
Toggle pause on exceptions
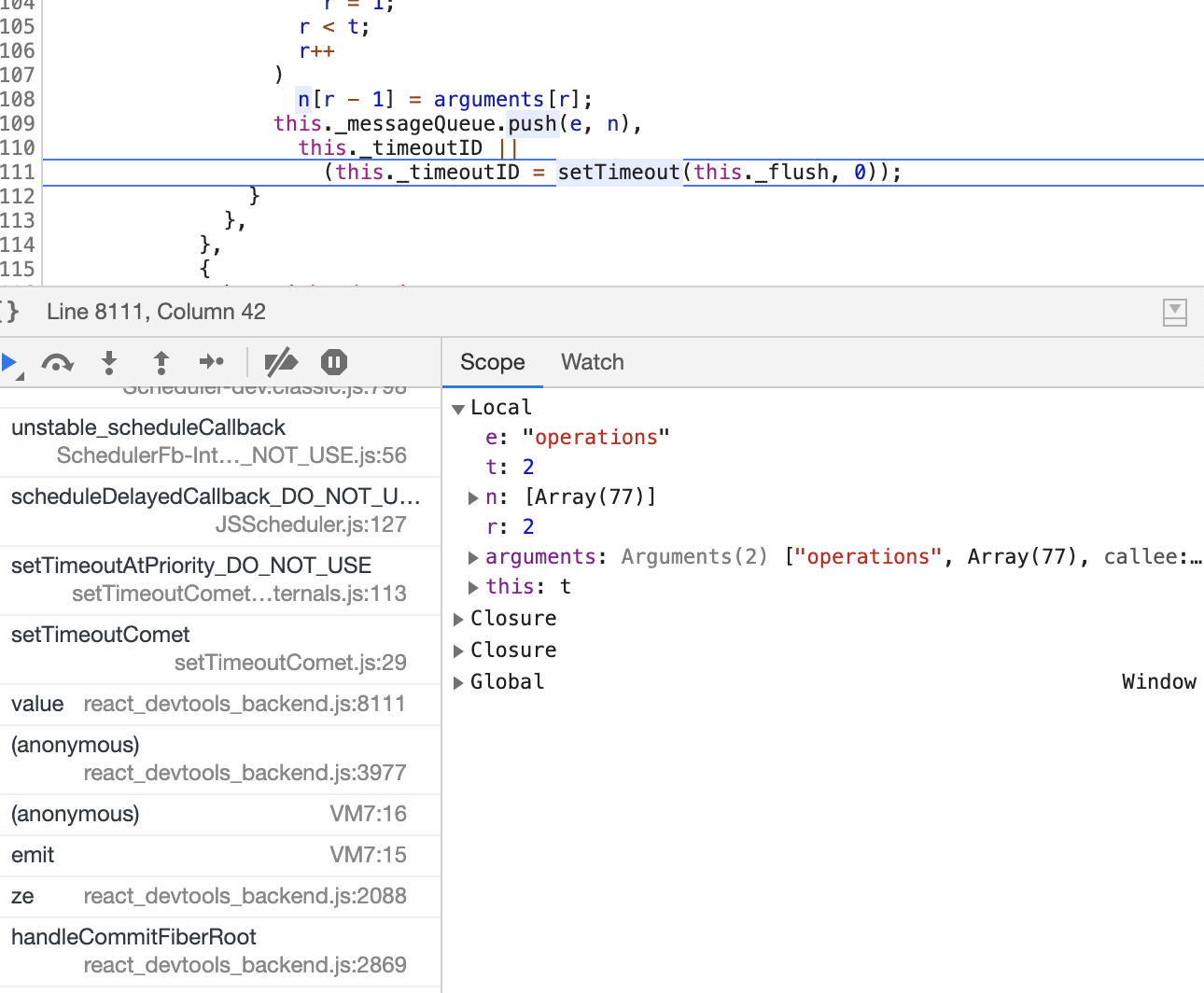[x=333, y=363]
